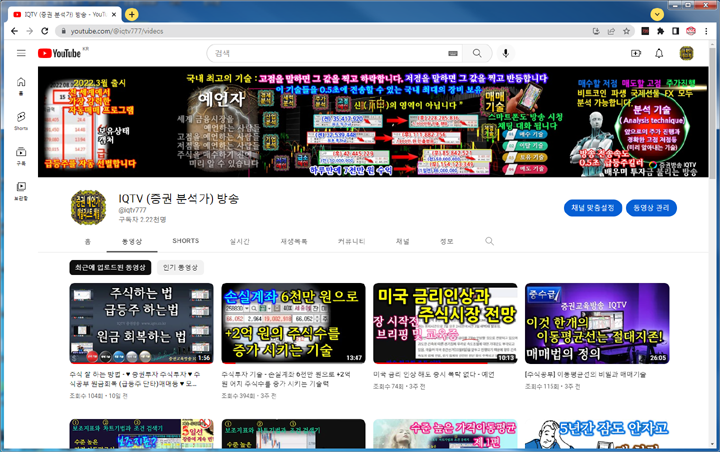
Task: Open the 수준 높은 가격이동평균 thumbnail
Action: point(445,434)
